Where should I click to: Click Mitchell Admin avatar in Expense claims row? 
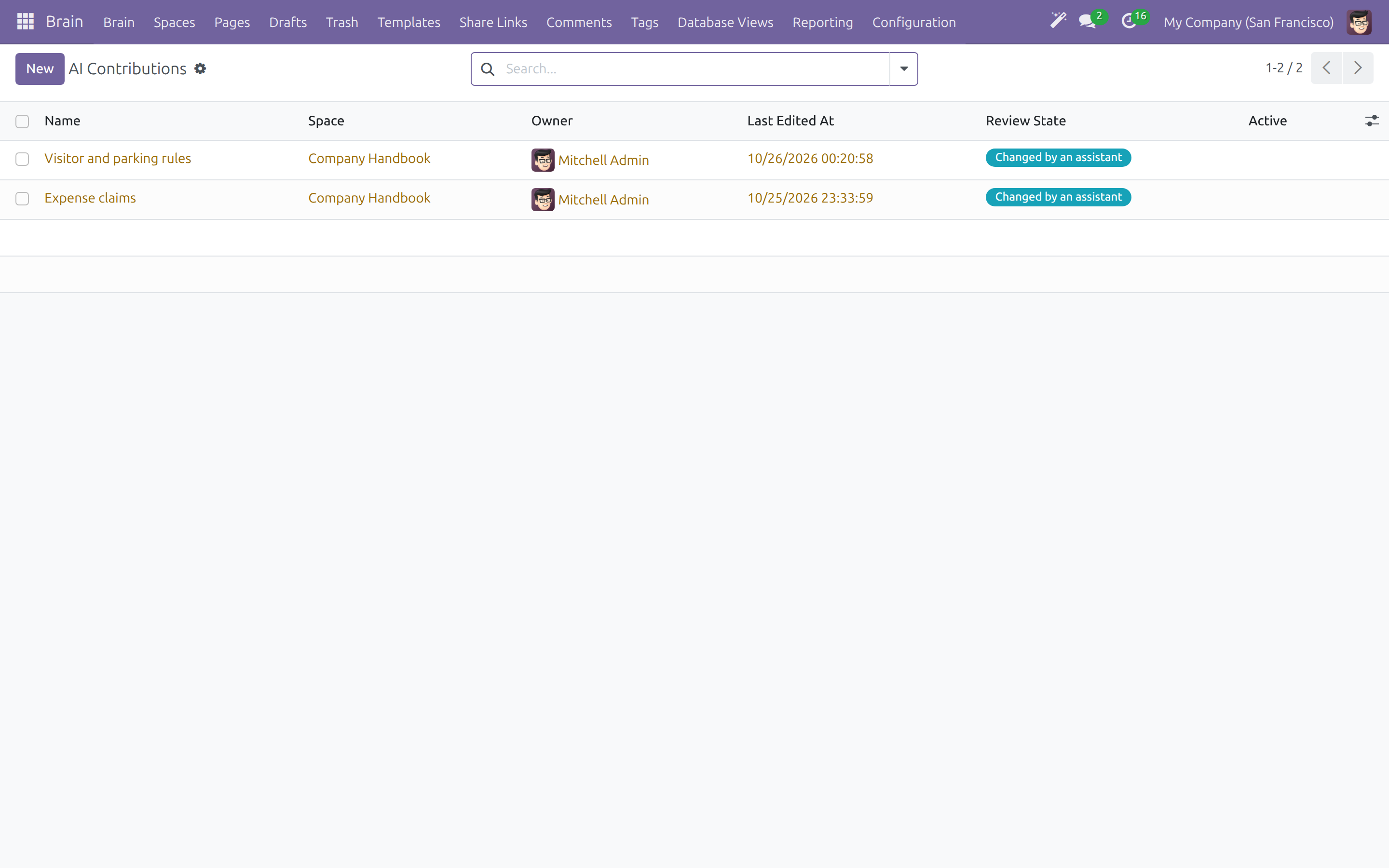543,200
